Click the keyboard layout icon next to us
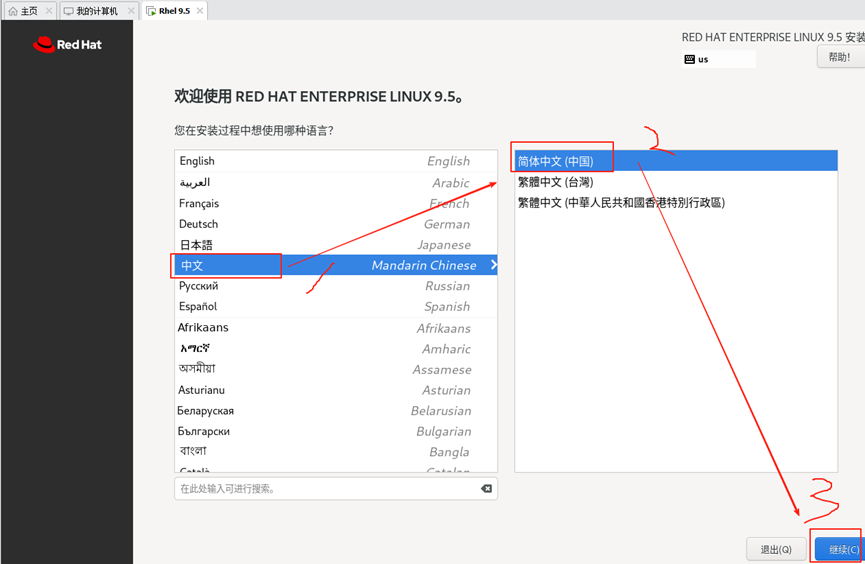The image size is (865, 564). coord(690,59)
